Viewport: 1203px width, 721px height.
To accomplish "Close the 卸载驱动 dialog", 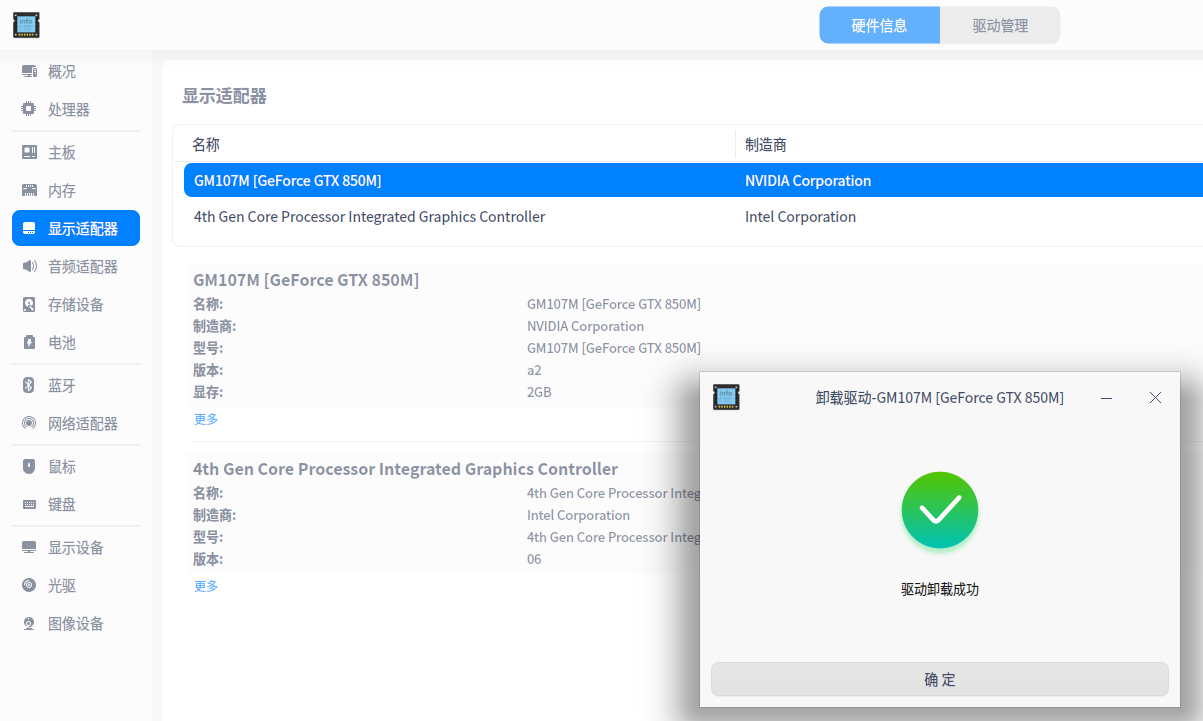I will [1155, 398].
